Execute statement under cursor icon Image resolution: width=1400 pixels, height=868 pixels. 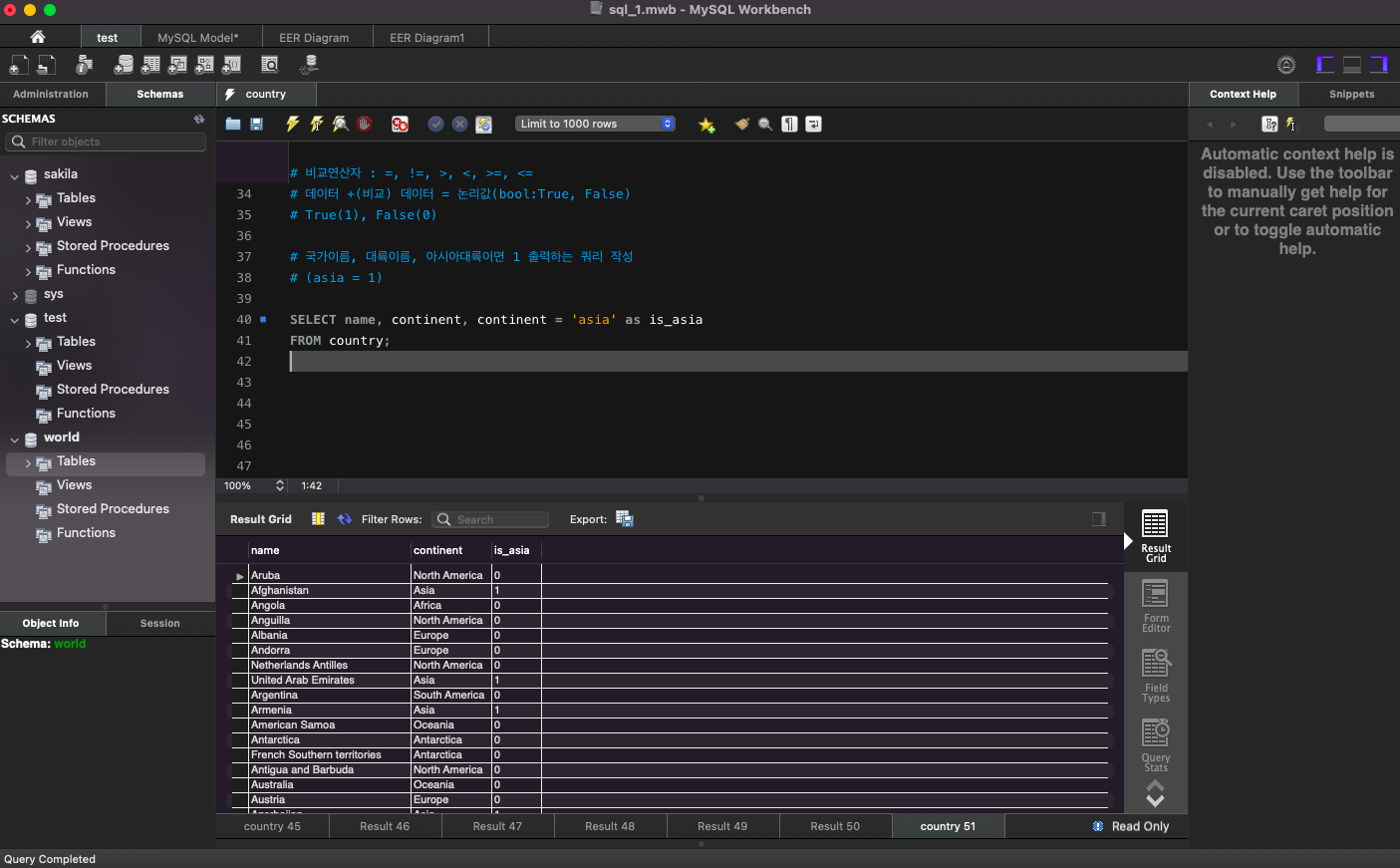pos(316,125)
